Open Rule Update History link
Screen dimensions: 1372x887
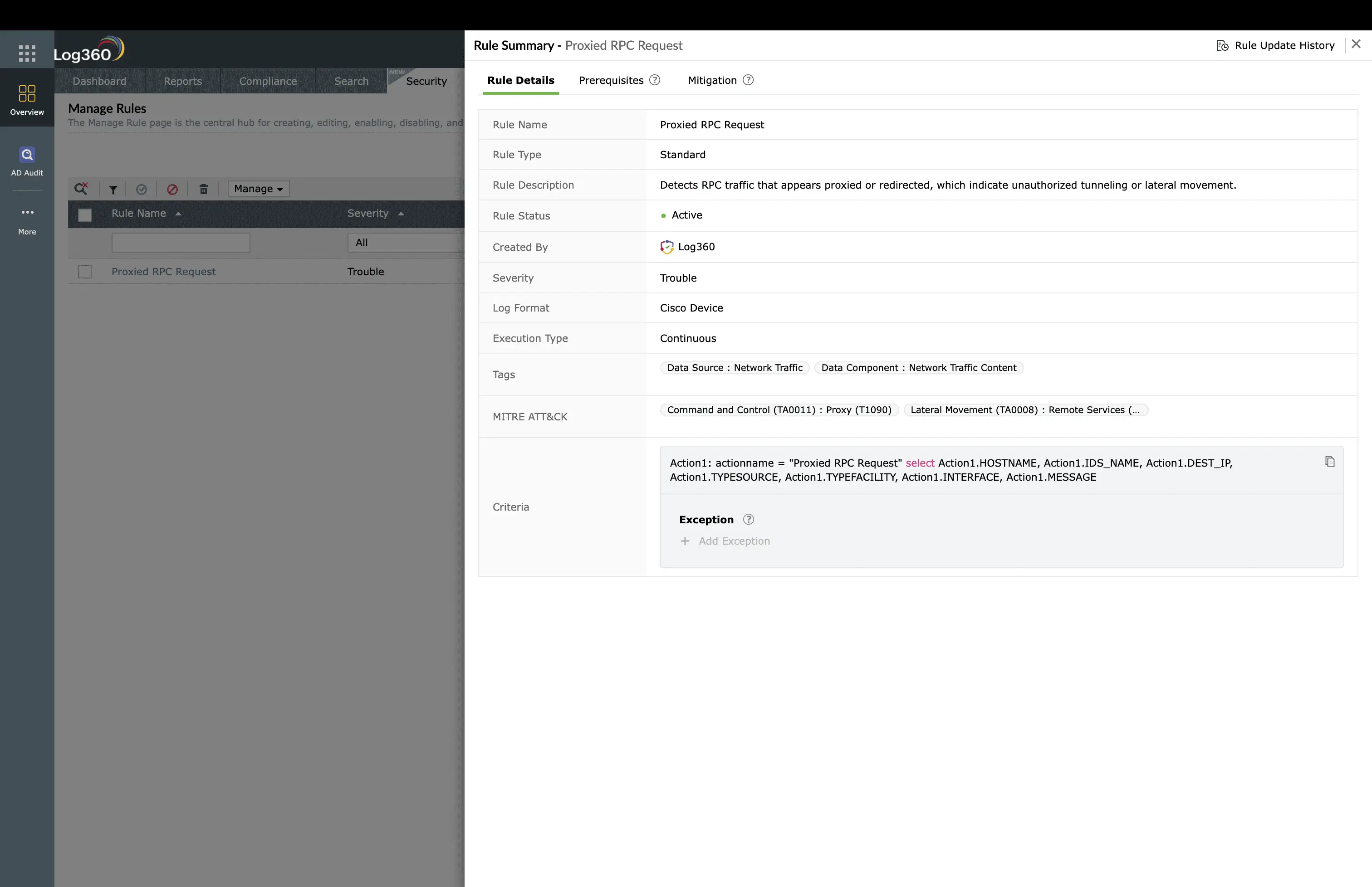pos(1284,45)
